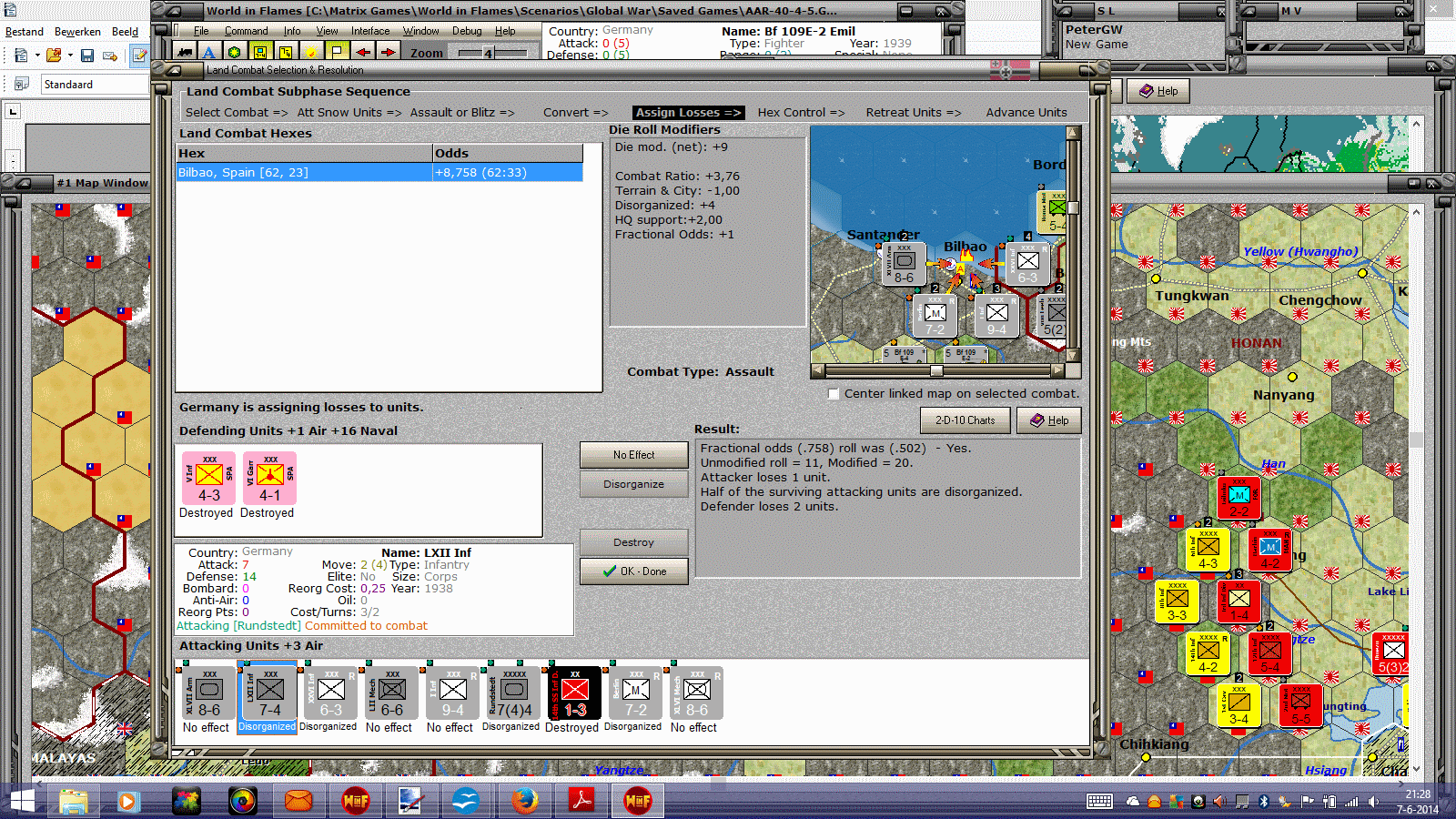Image resolution: width=1456 pixels, height=819 pixels.
Task: Select the defending V Inf Spanish unit
Action: pos(208,479)
